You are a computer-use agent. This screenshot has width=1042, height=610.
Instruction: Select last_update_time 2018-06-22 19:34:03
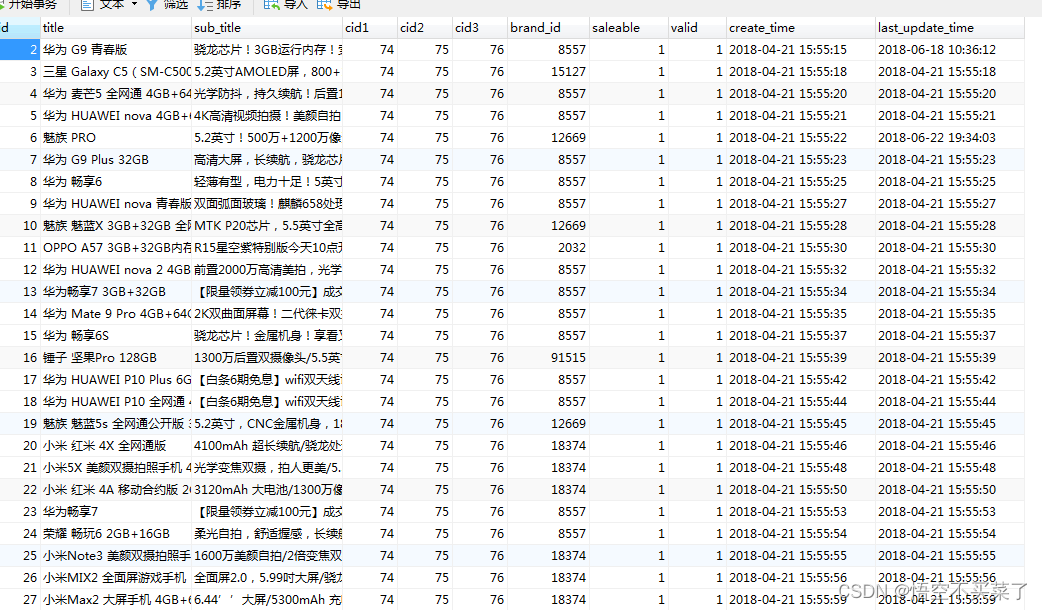coord(950,138)
